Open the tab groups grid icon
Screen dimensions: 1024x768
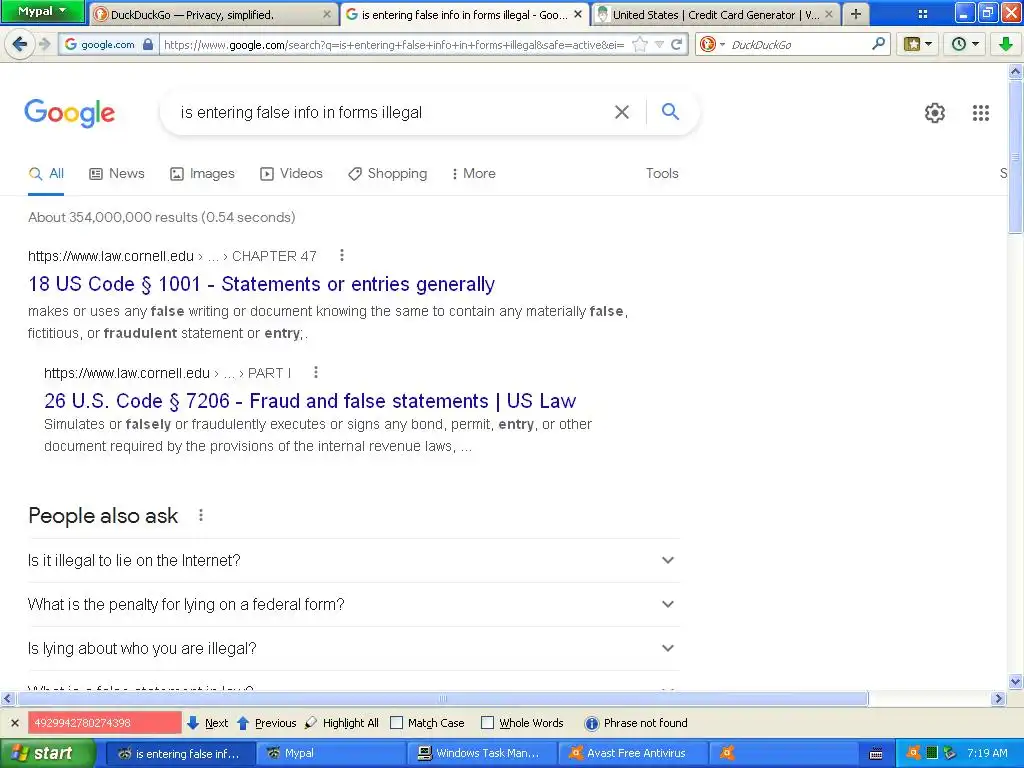922,14
